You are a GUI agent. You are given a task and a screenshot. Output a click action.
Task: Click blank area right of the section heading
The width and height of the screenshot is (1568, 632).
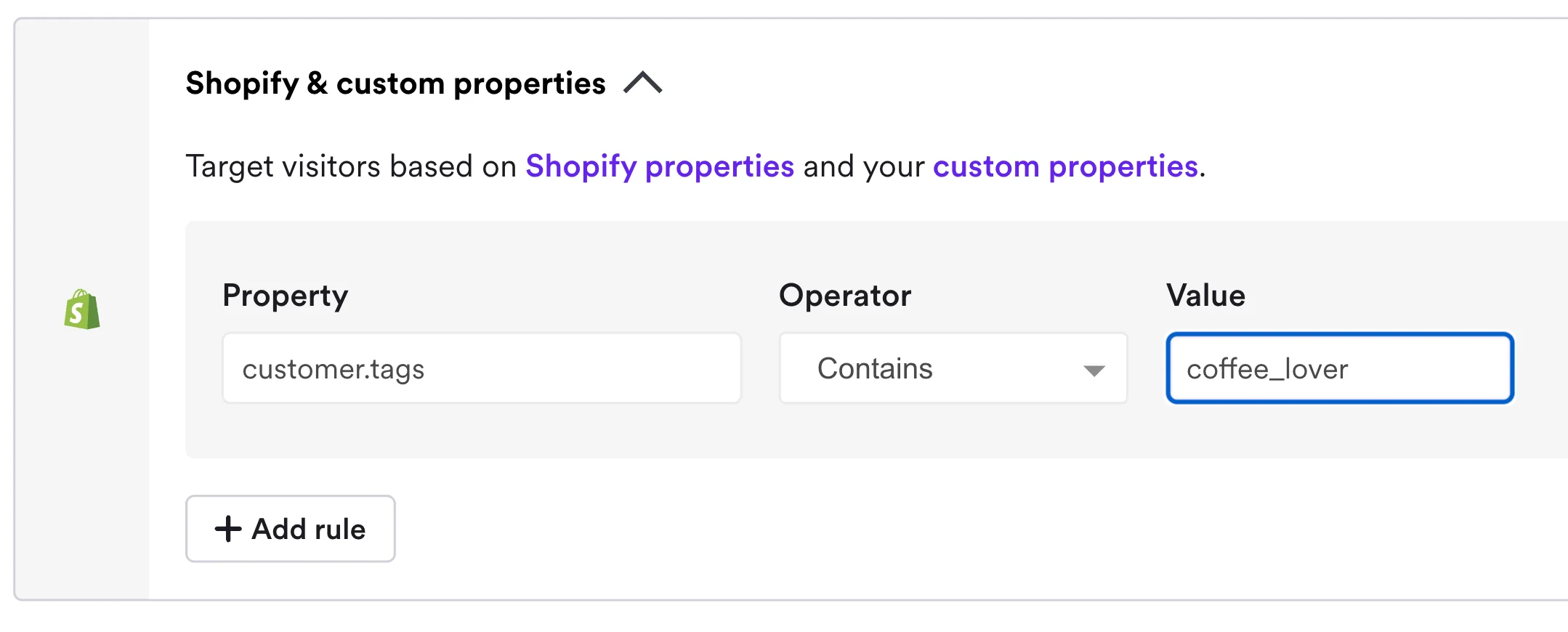[1090, 84]
